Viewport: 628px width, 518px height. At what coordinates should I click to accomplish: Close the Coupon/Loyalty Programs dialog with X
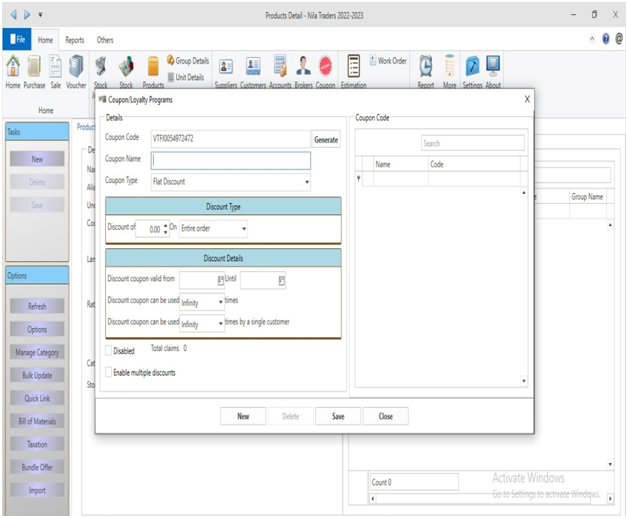coord(527,99)
